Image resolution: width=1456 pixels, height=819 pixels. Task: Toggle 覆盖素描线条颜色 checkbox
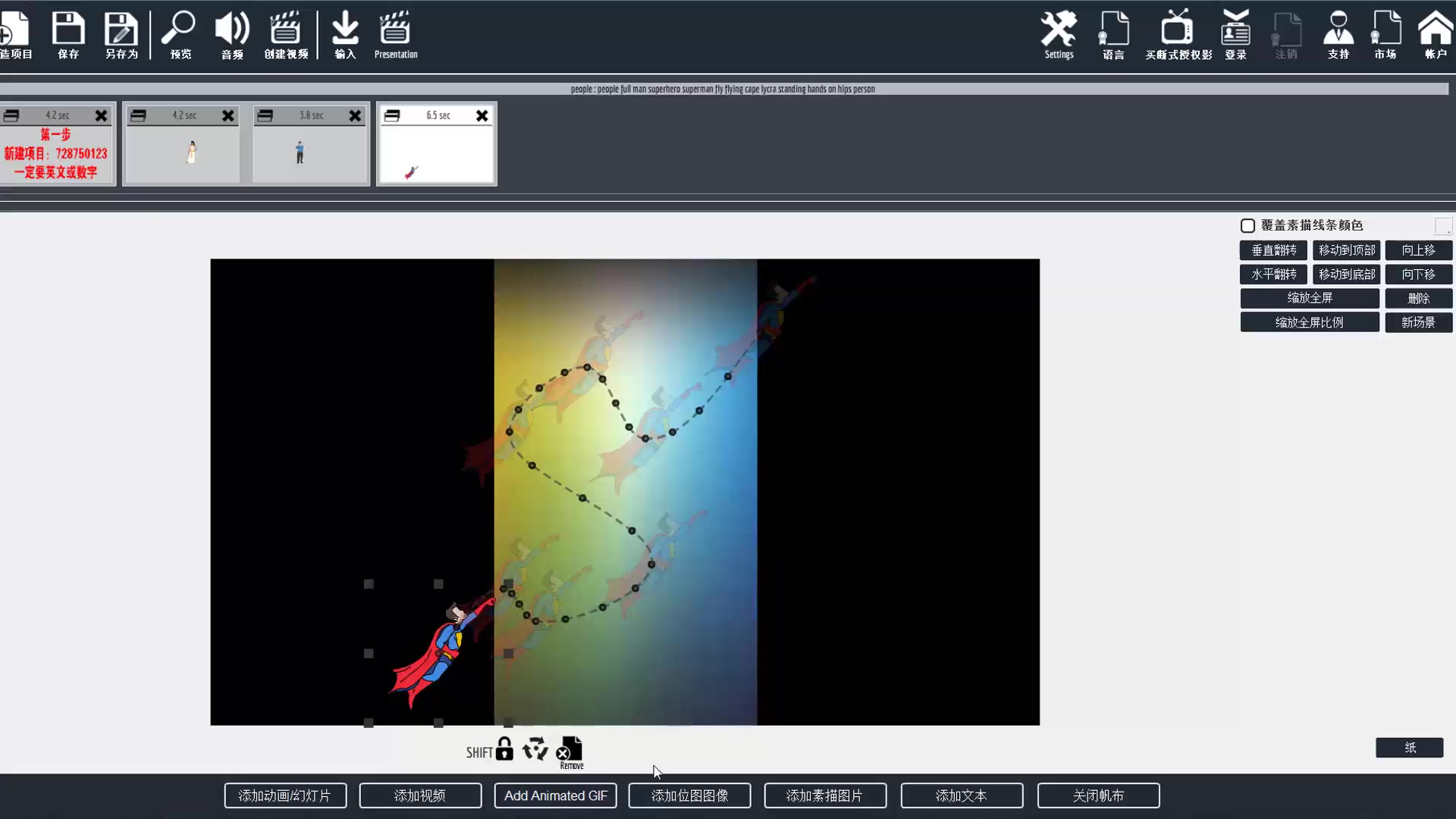1247,225
